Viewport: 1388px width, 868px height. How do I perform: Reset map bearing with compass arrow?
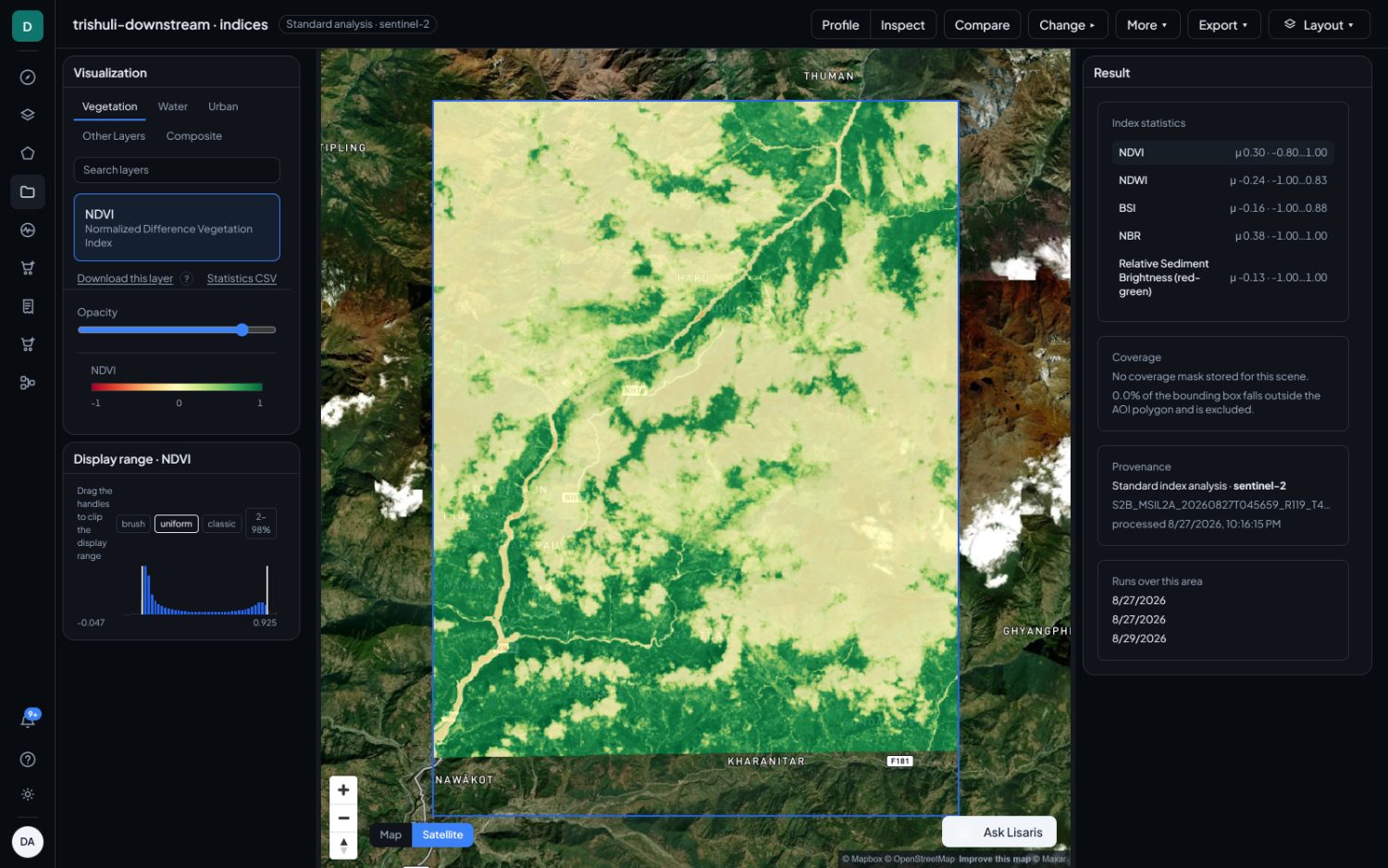point(343,845)
